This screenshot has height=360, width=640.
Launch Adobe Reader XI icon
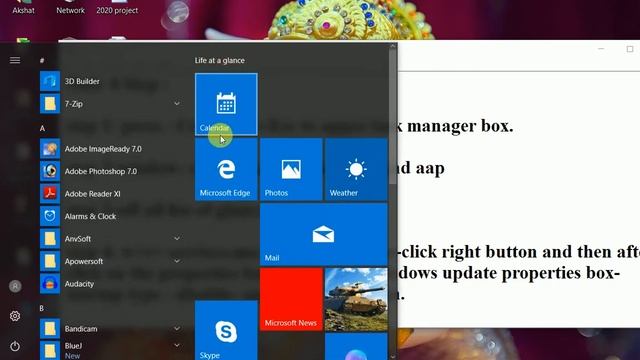[50, 193]
